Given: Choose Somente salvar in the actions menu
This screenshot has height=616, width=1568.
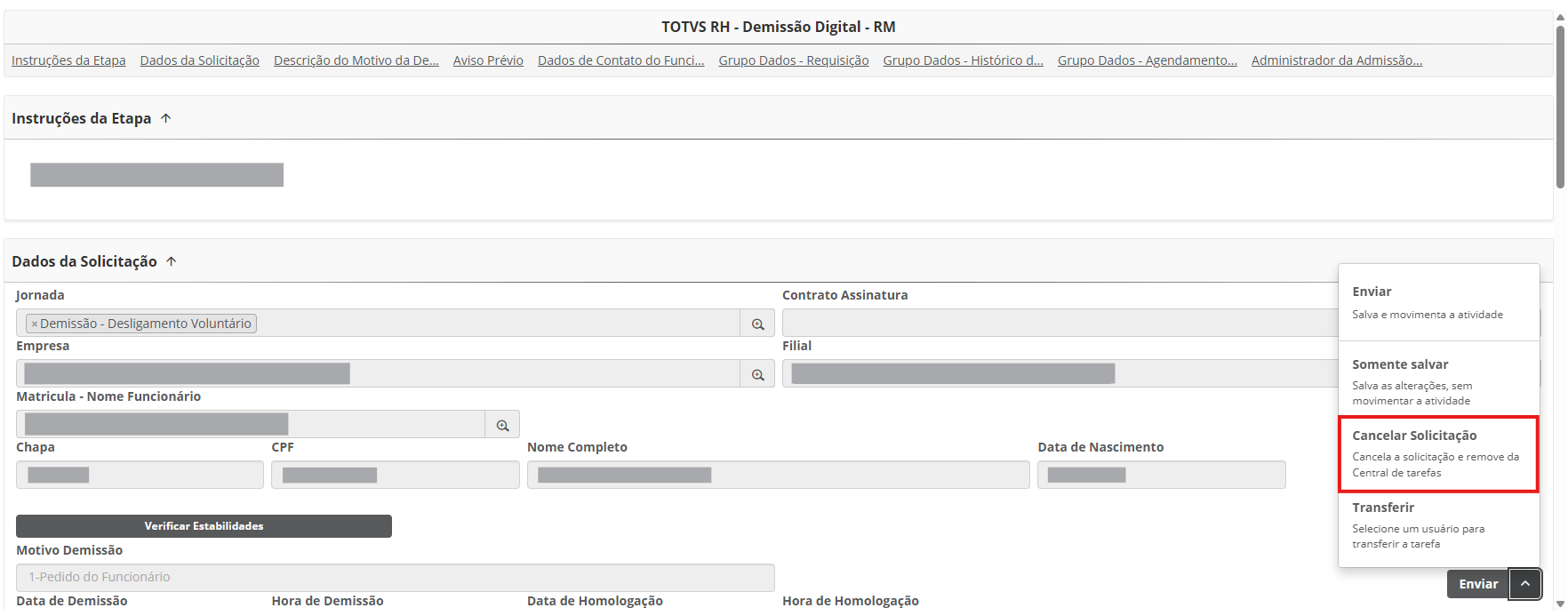Looking at the screenshot, I should pyautogui.click(x=1437, y=381).
